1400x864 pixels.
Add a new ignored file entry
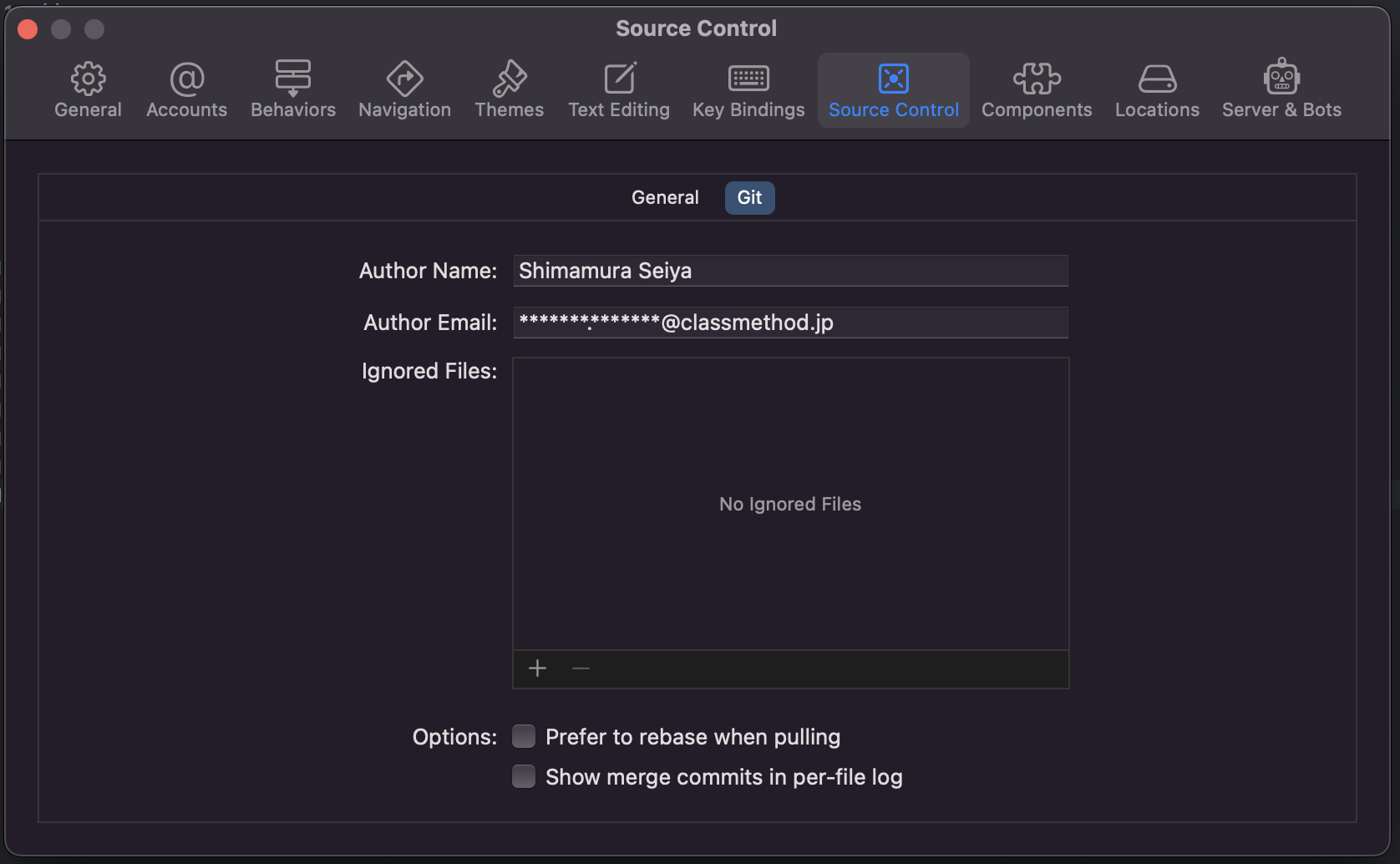coord(537,668)
